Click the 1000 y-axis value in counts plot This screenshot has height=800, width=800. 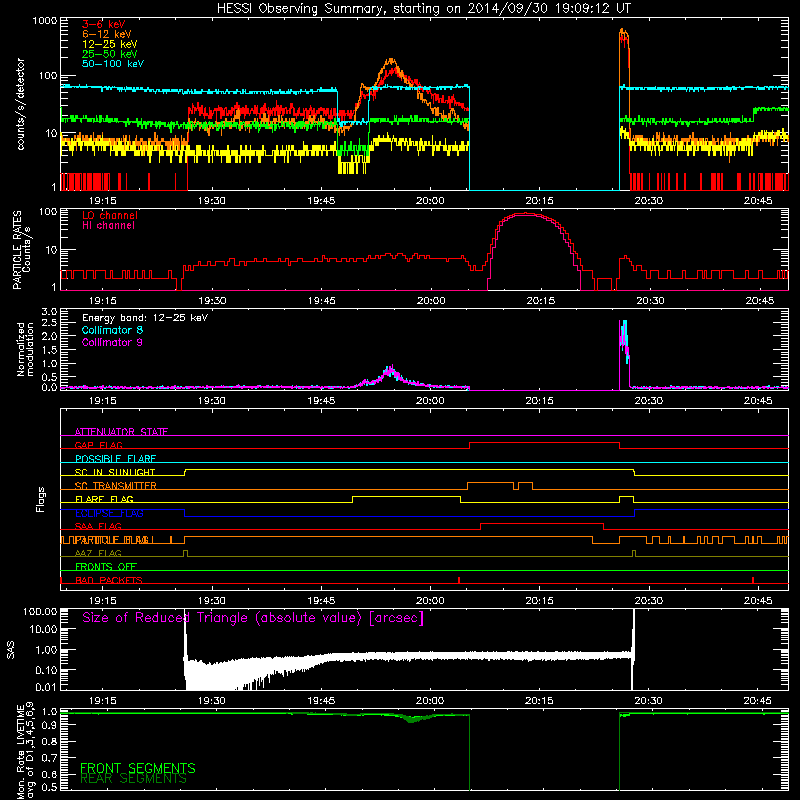point(44,21)
